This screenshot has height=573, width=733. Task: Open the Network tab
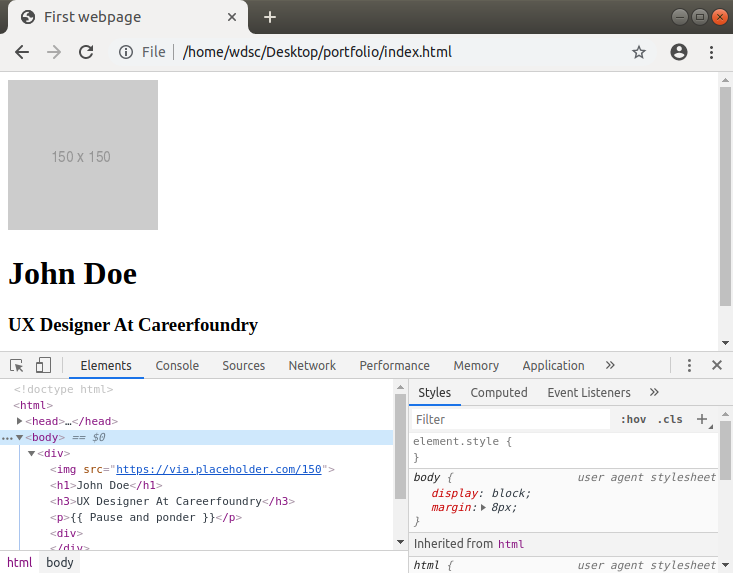312,365
